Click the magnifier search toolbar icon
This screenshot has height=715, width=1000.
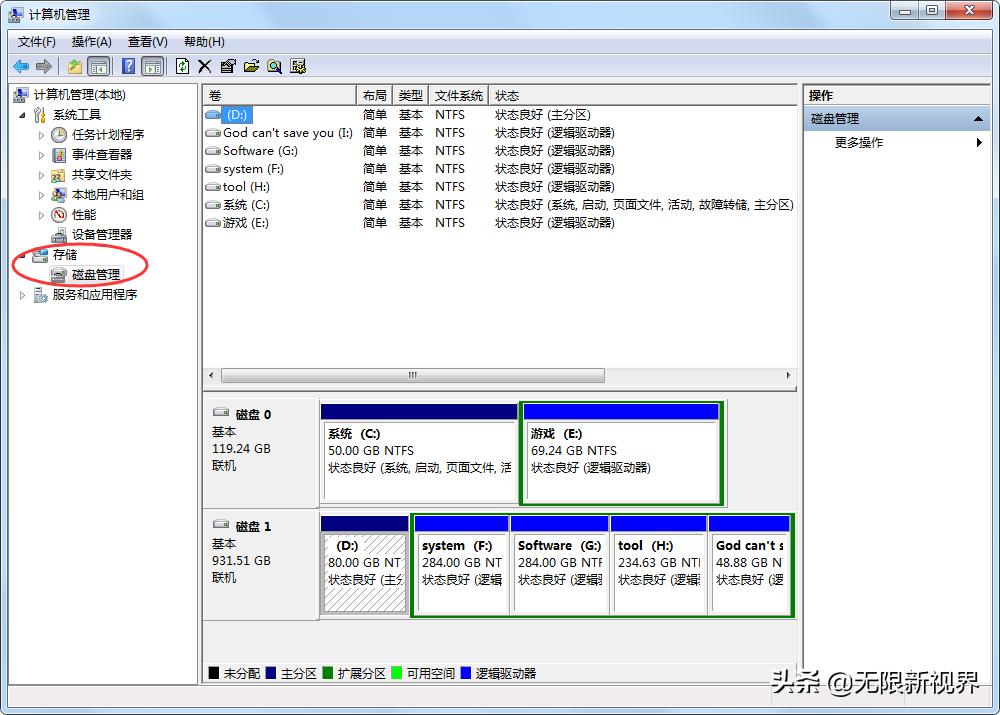point(274,66)
